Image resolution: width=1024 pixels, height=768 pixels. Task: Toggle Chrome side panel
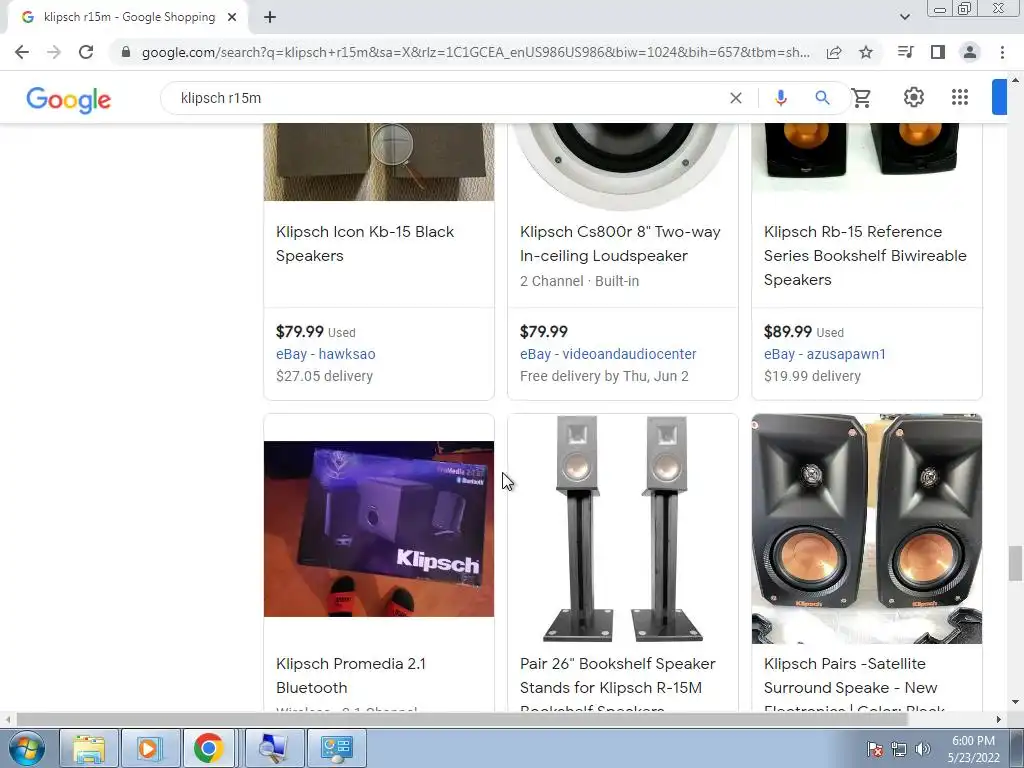938,52
